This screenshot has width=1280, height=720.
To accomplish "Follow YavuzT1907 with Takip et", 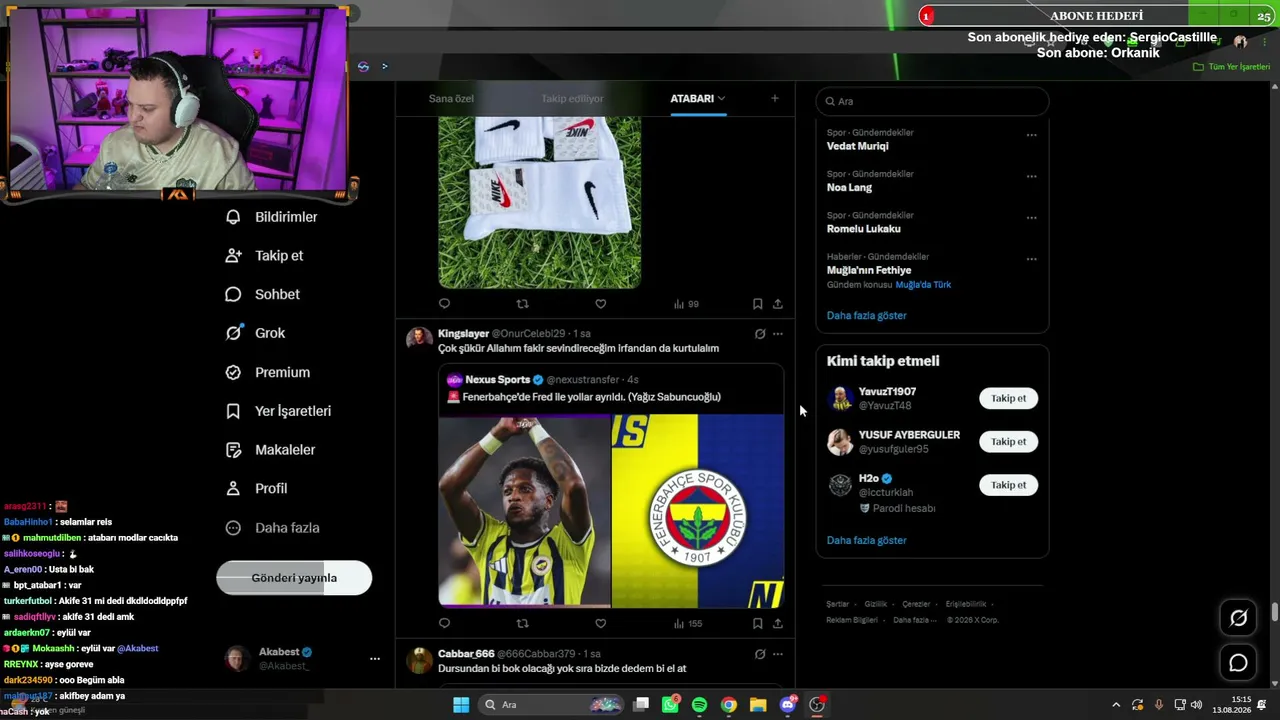I will 1008,398.
